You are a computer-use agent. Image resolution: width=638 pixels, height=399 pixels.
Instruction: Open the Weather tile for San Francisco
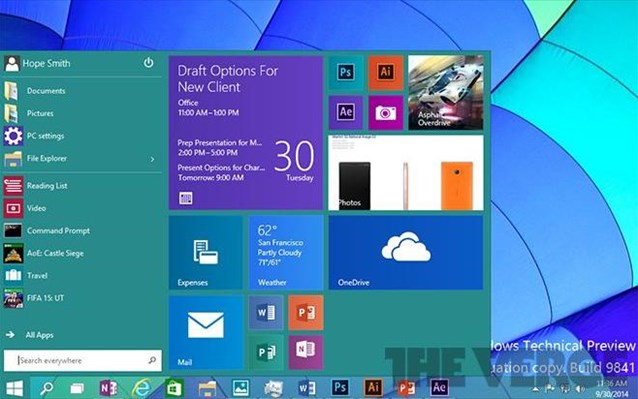[286, 253]
